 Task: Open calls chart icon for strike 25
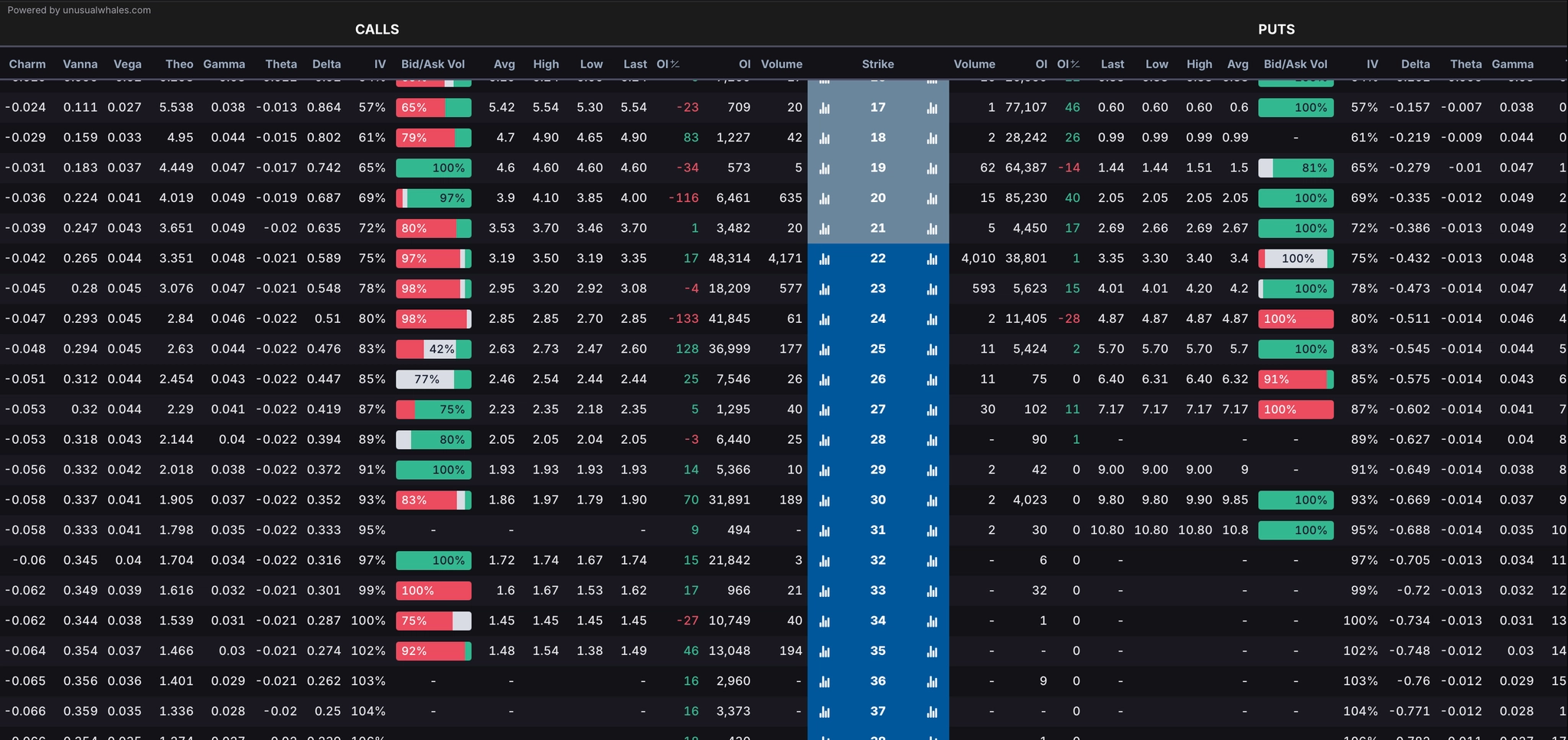(x=825, y=350)
